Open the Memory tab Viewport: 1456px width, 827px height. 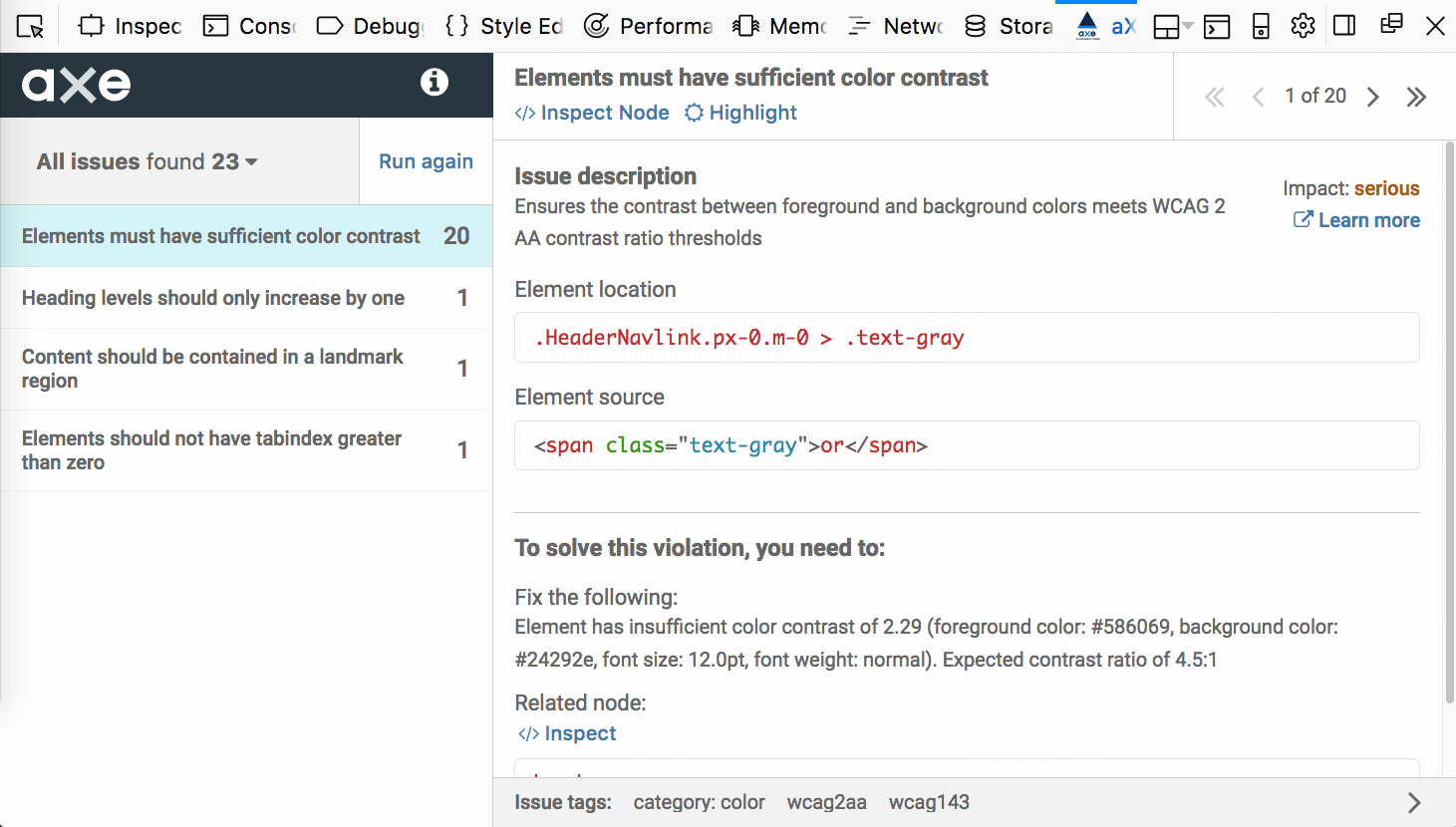point(779,27)
